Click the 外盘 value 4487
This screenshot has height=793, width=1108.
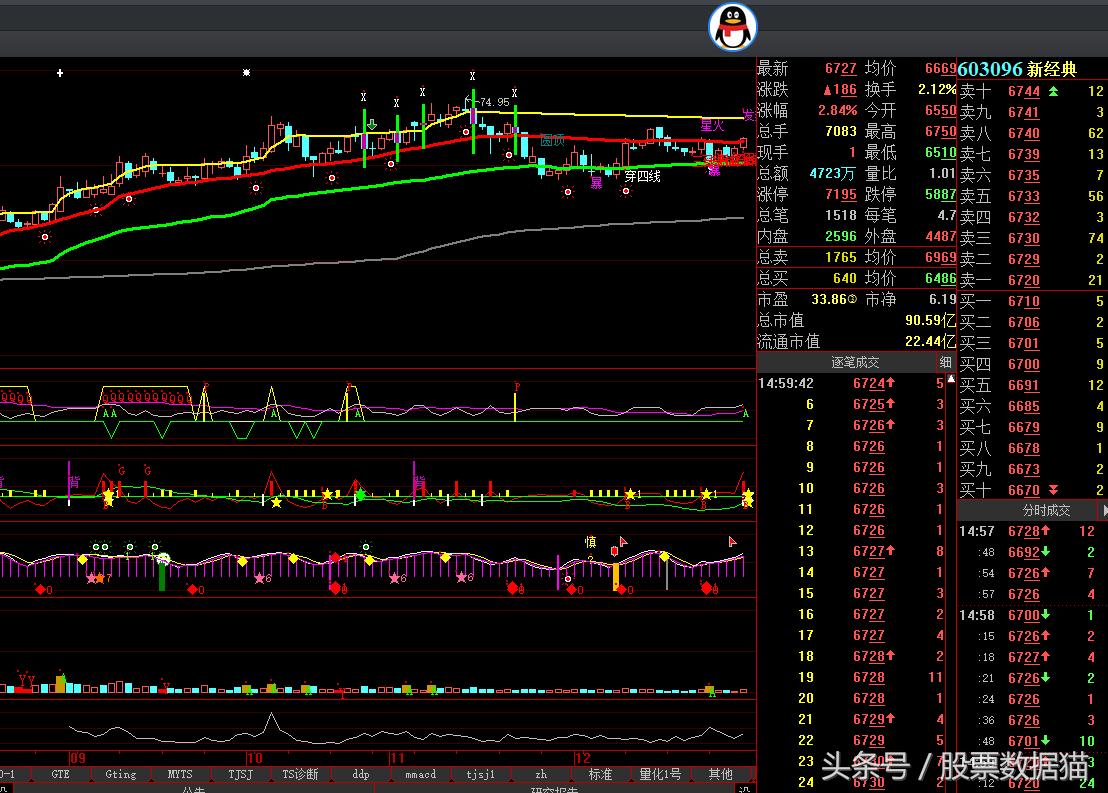pyautogui.click(x=941, y=236)
